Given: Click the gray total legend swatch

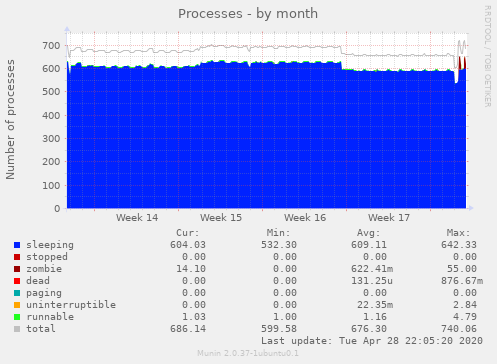Looking at the screenshot, I should click(x=17, y=329).
